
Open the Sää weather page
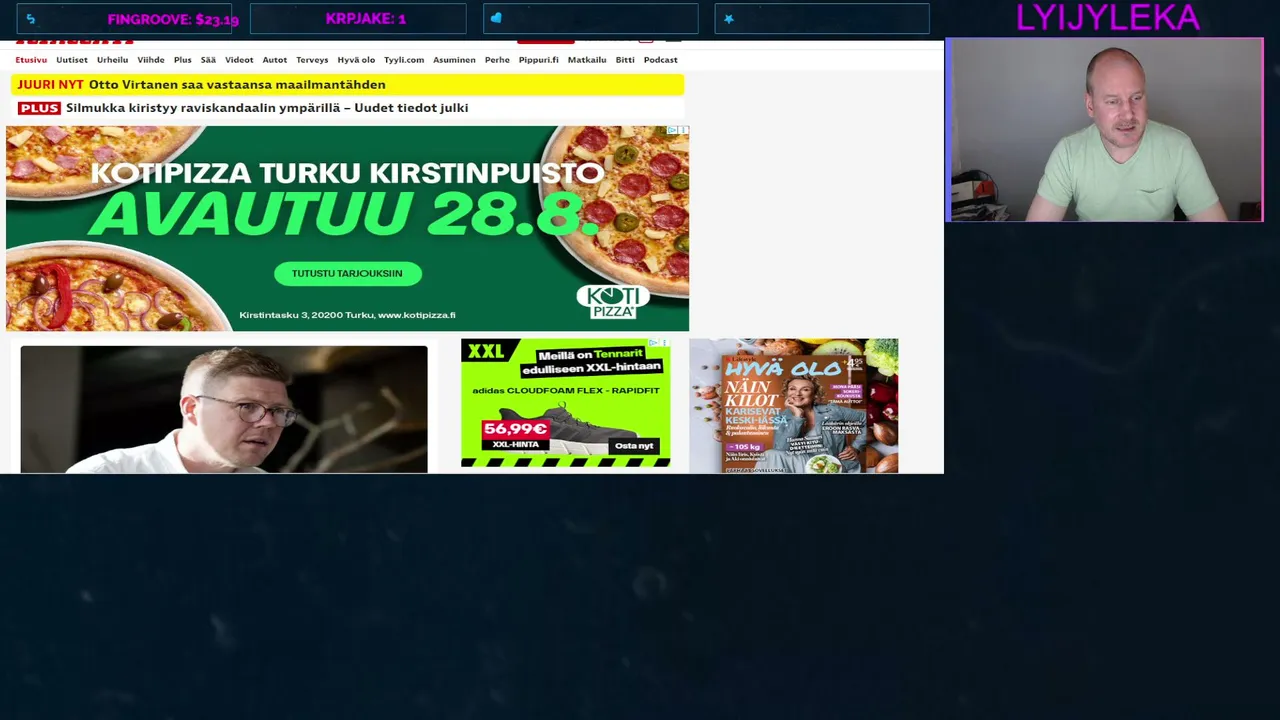pos(208,60)
